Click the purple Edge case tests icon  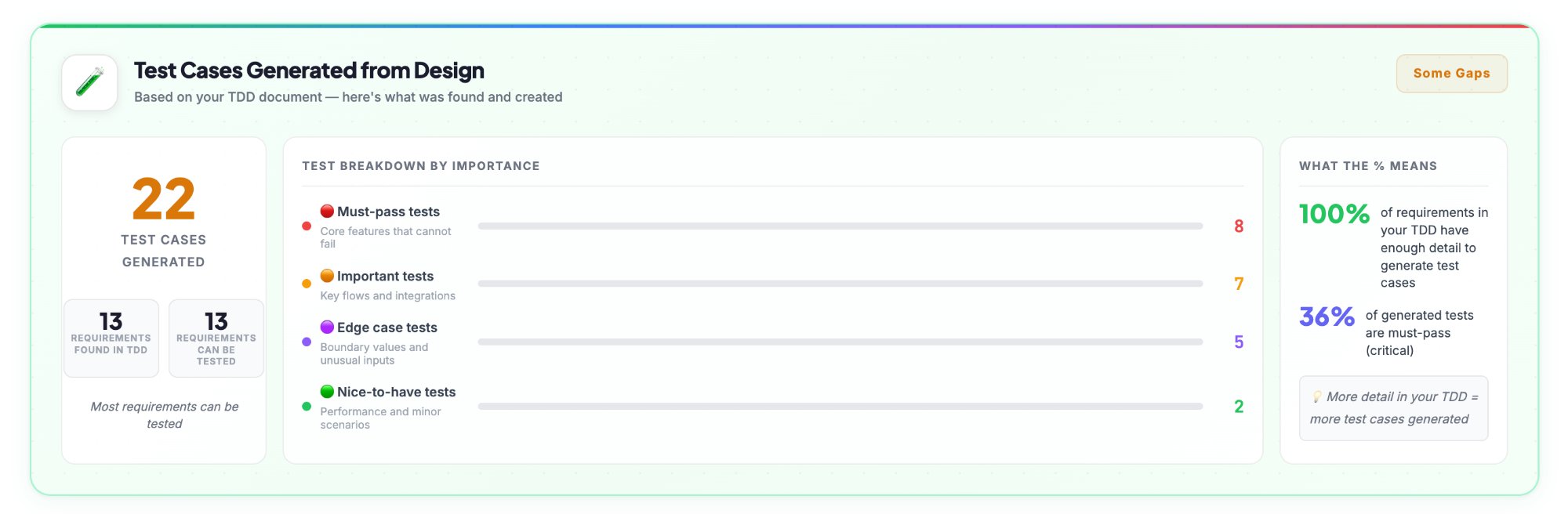coord(327,328)
